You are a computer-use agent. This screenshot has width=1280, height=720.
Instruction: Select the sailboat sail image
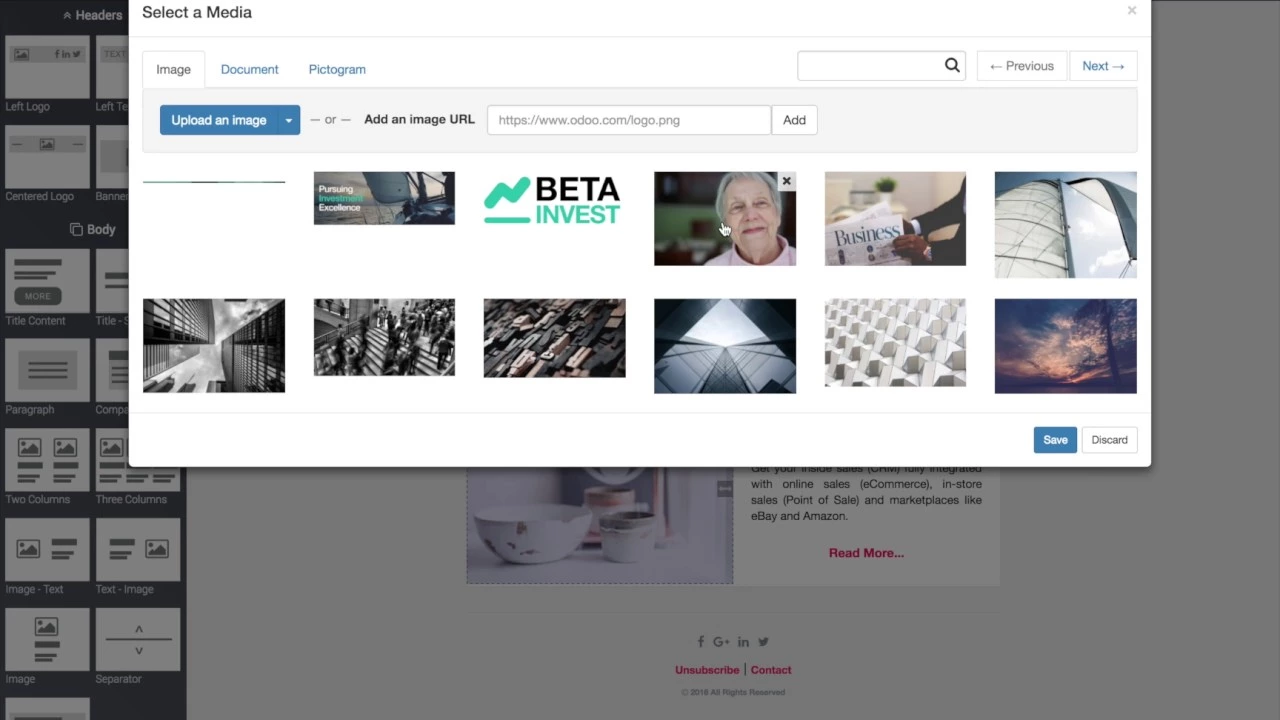coord(1065,225)
